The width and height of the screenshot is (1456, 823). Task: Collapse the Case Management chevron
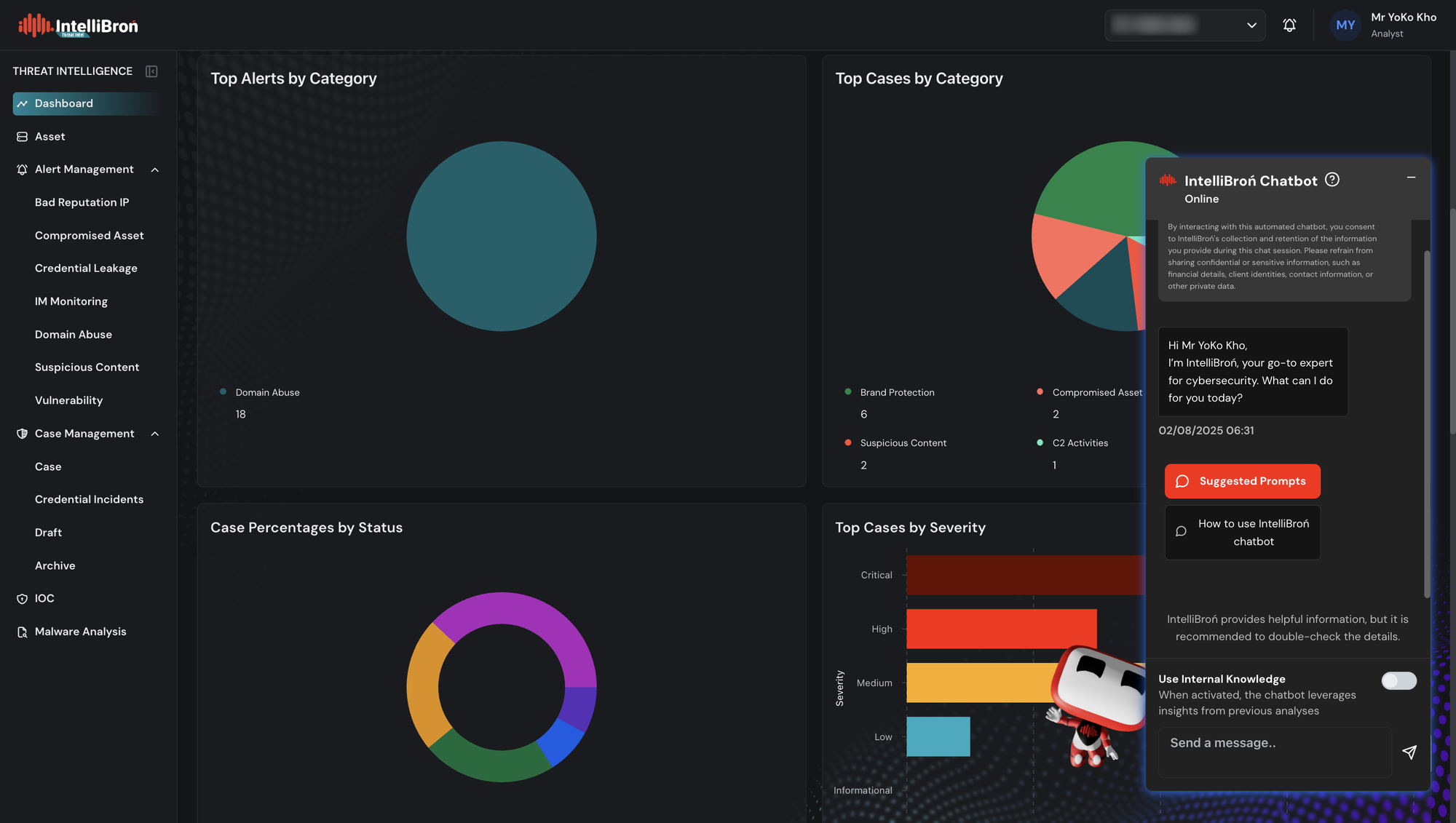[155, 434]
